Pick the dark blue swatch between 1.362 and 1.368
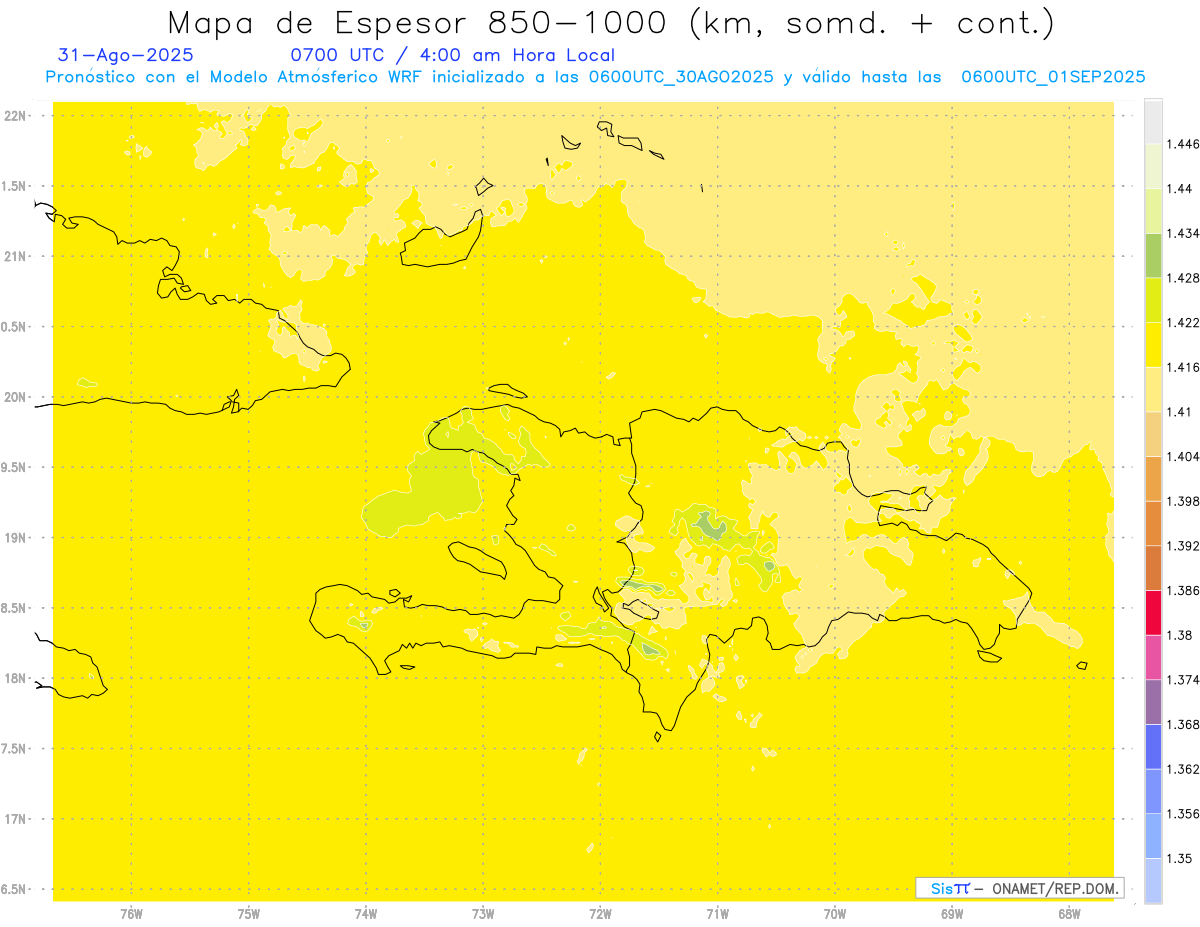Image resolution: width=1200 pixels, height=927 pixels. point(1153,746)
